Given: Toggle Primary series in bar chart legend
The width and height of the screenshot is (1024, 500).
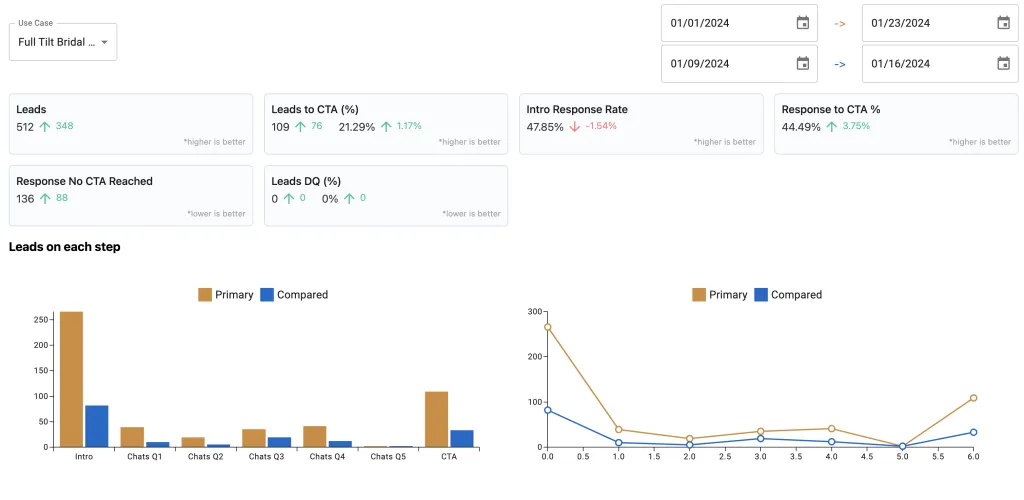Looking at the screenshot, I should (225, 294).
